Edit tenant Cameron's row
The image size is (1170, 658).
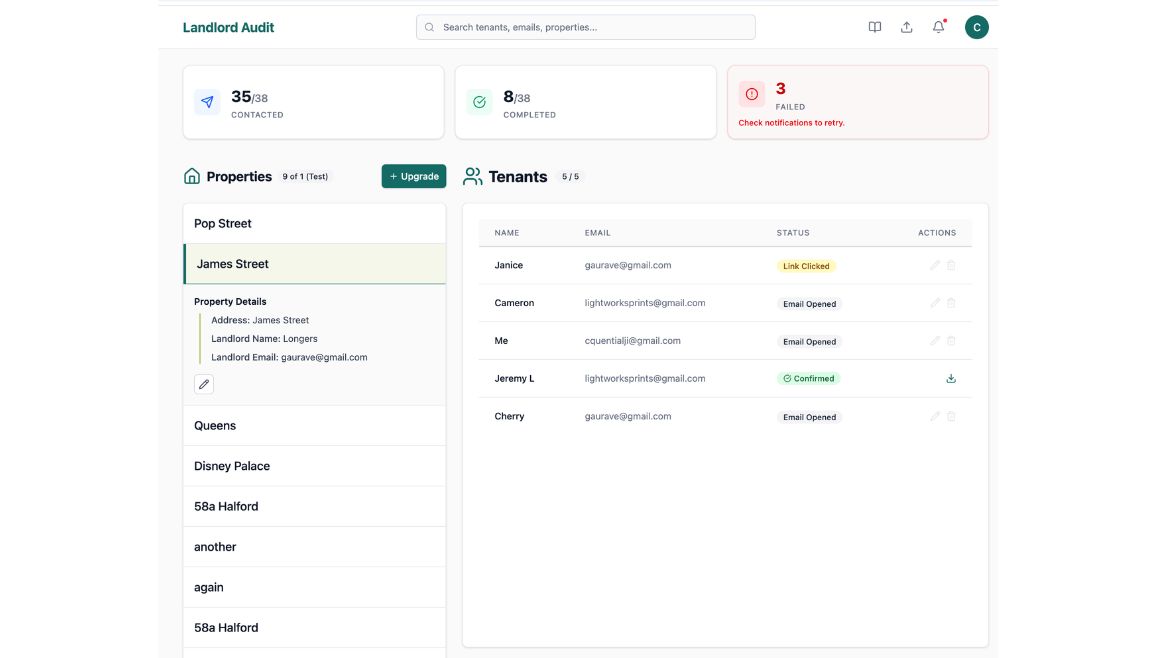[x=935, y=303]
